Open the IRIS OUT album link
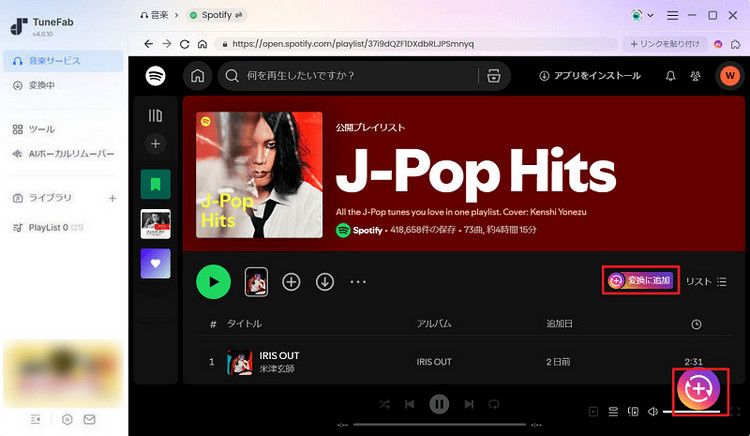The image size is (750, 436). coord(434,362)
